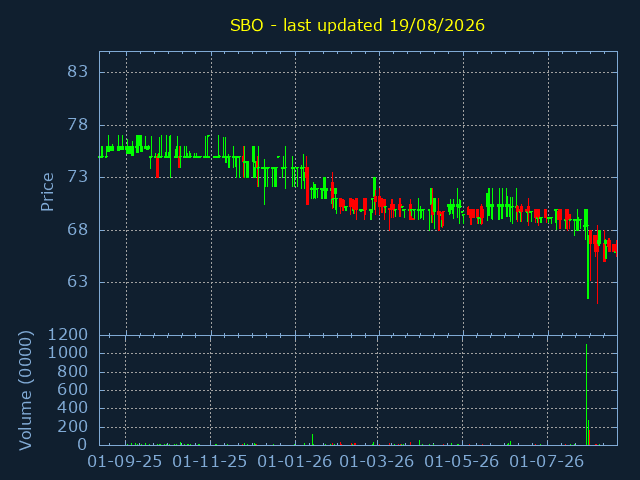This screenshot has width=640, height=480.
Task: Click the tallest green volume spike bar
Action: click(x=587, y=395)
